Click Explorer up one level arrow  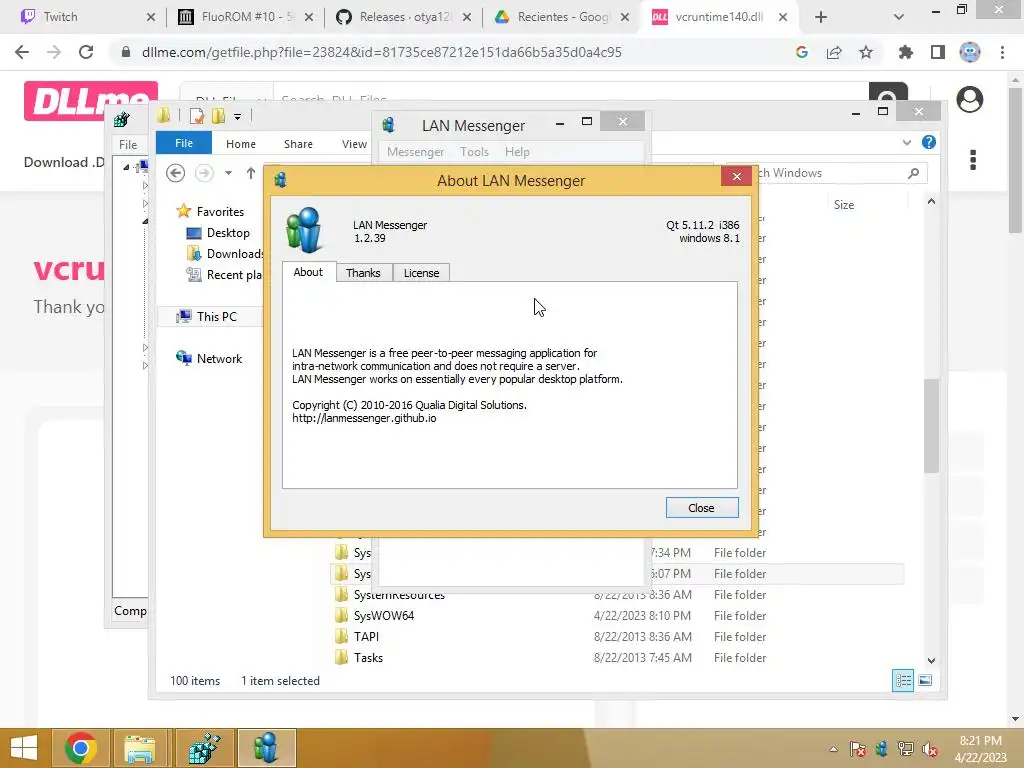click(x=251, y=173)
